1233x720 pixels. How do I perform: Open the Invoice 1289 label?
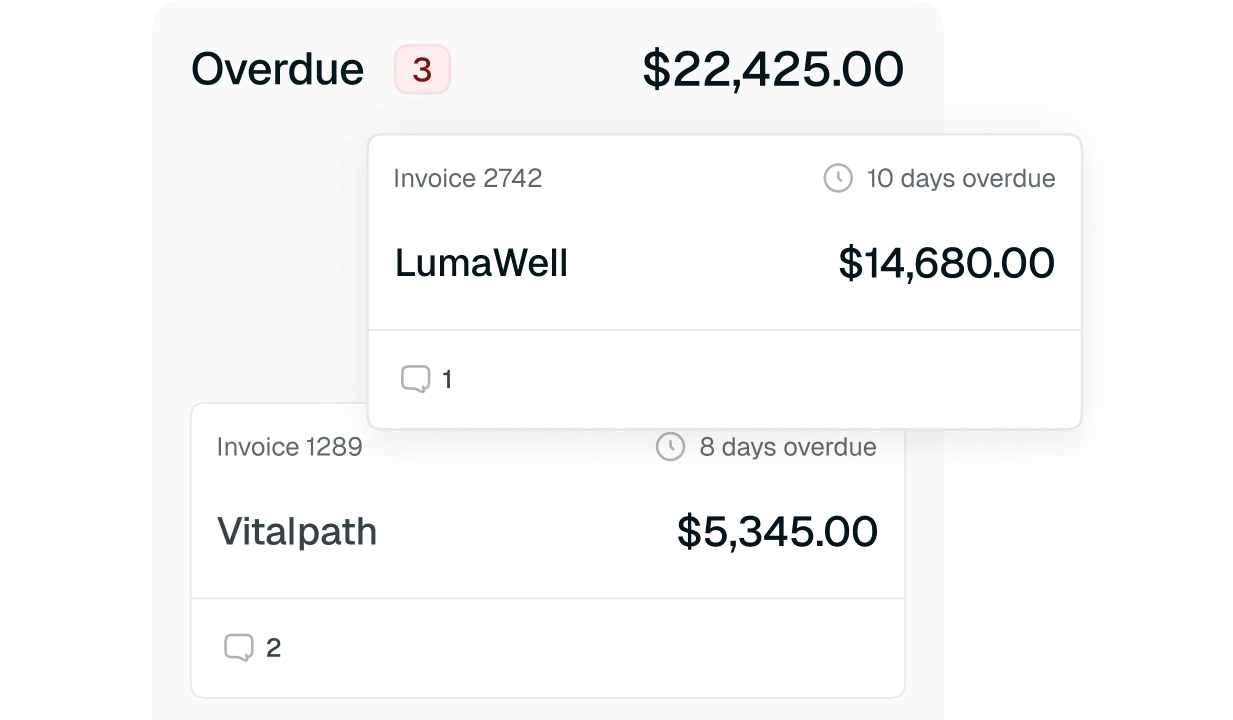(289, 447)
